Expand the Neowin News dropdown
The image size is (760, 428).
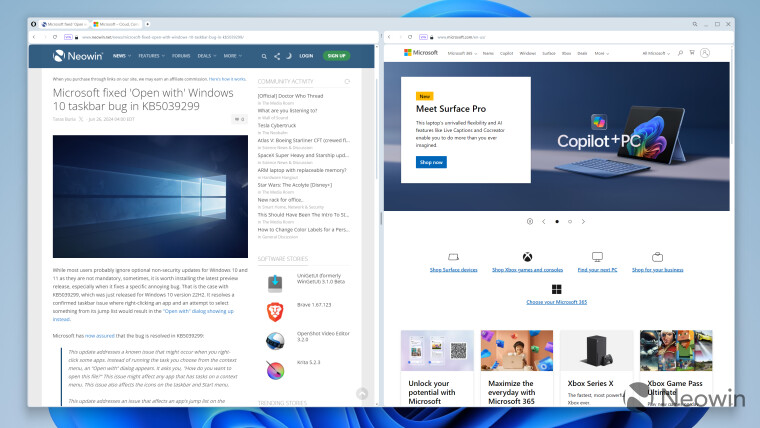pyautogui.click(x=121, y=56)
